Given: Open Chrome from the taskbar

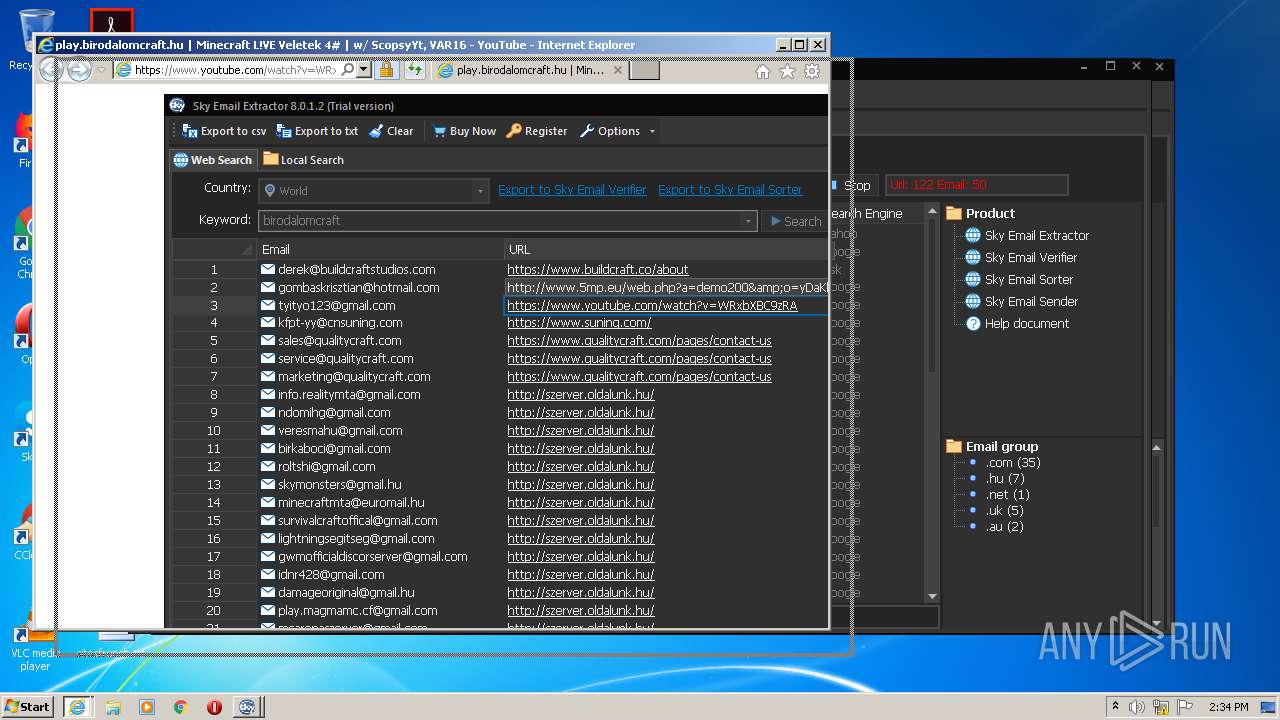Looking at the screenshot, I should (x=180, y=706).
